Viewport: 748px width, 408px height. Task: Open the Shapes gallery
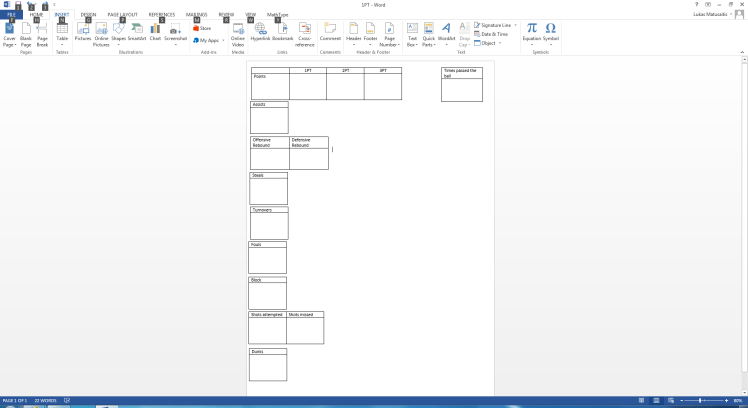click(118, 34)
